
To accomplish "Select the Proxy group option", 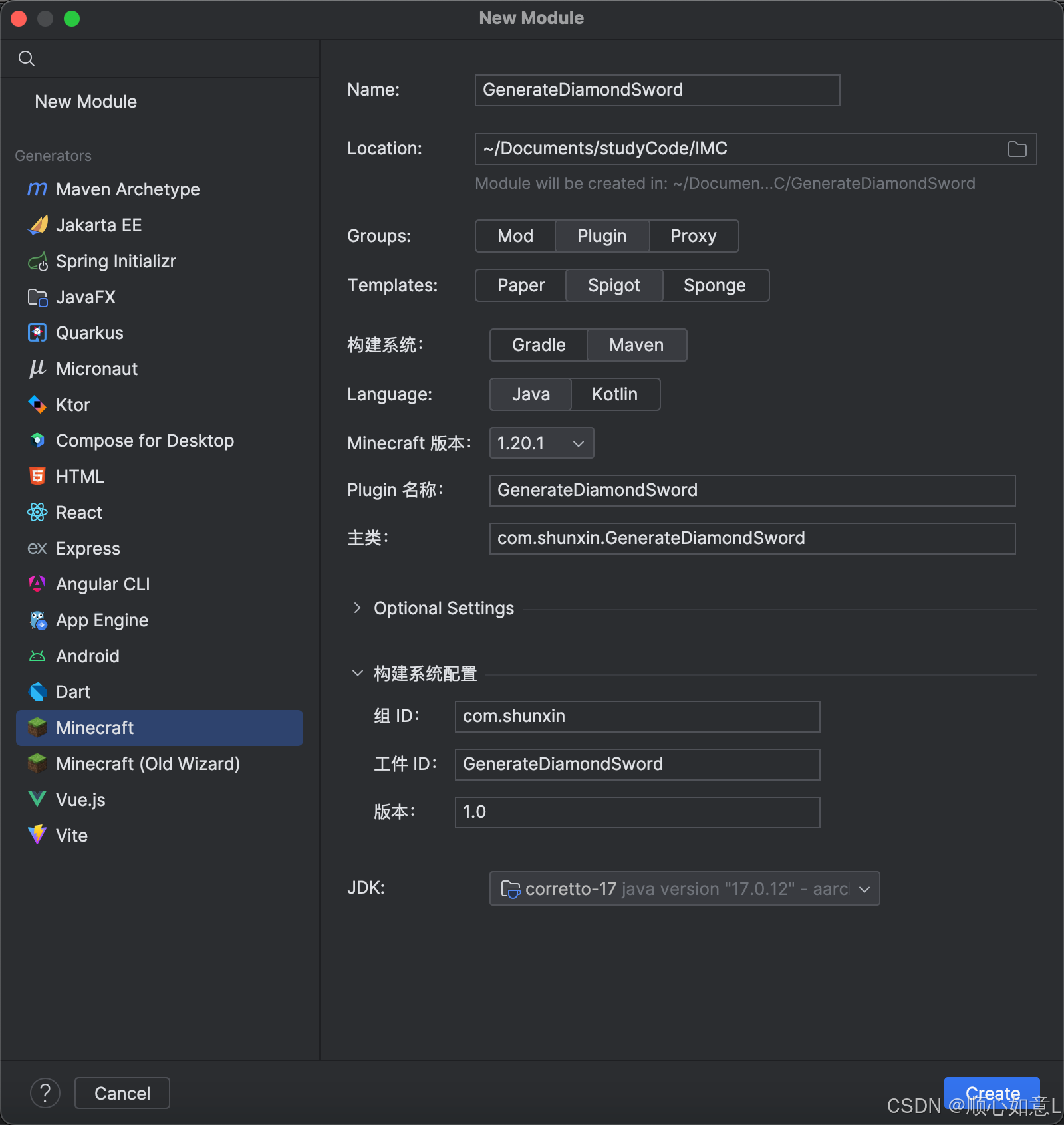I will coord(694,236).
